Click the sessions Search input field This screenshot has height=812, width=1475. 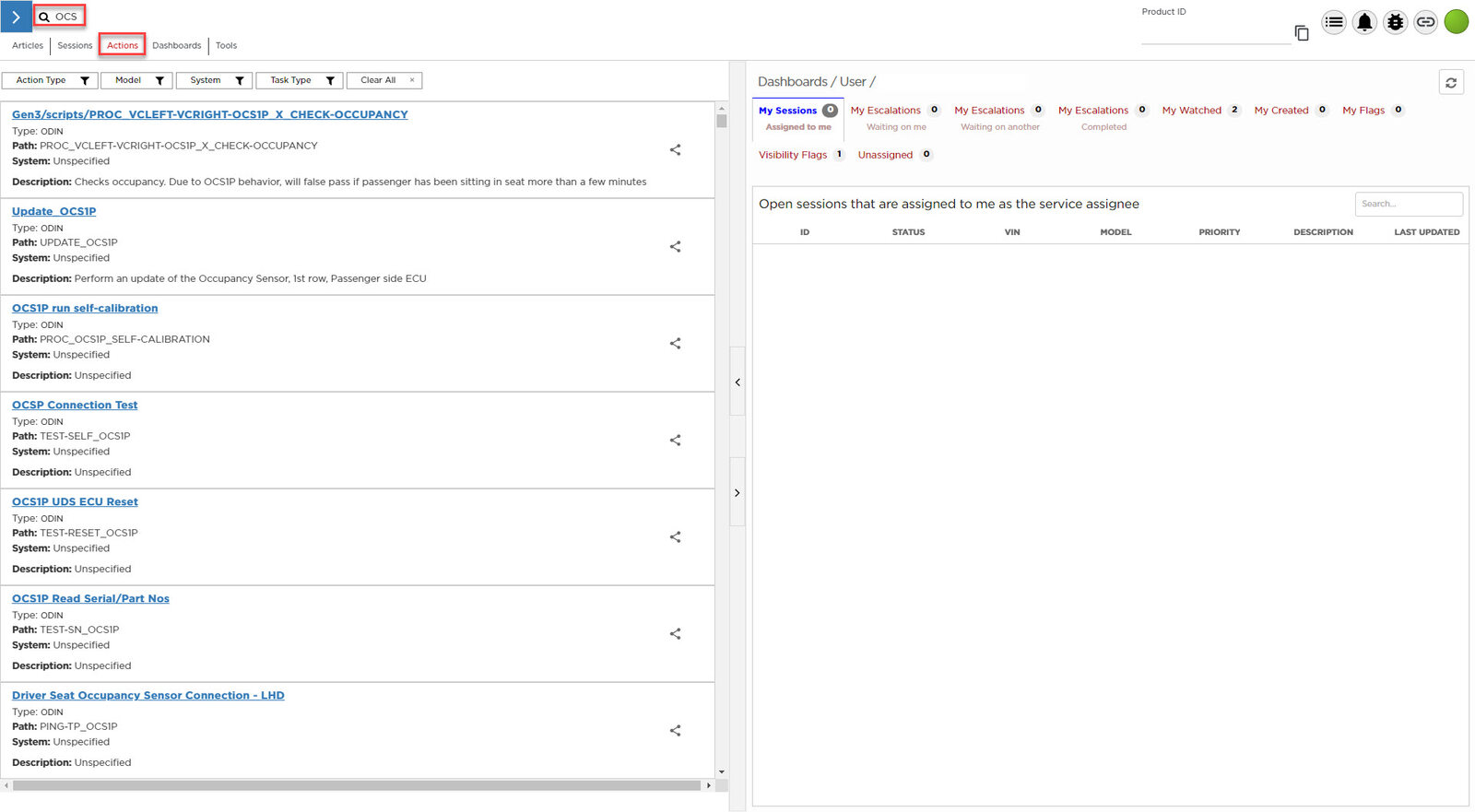(x=1408, y=204)
